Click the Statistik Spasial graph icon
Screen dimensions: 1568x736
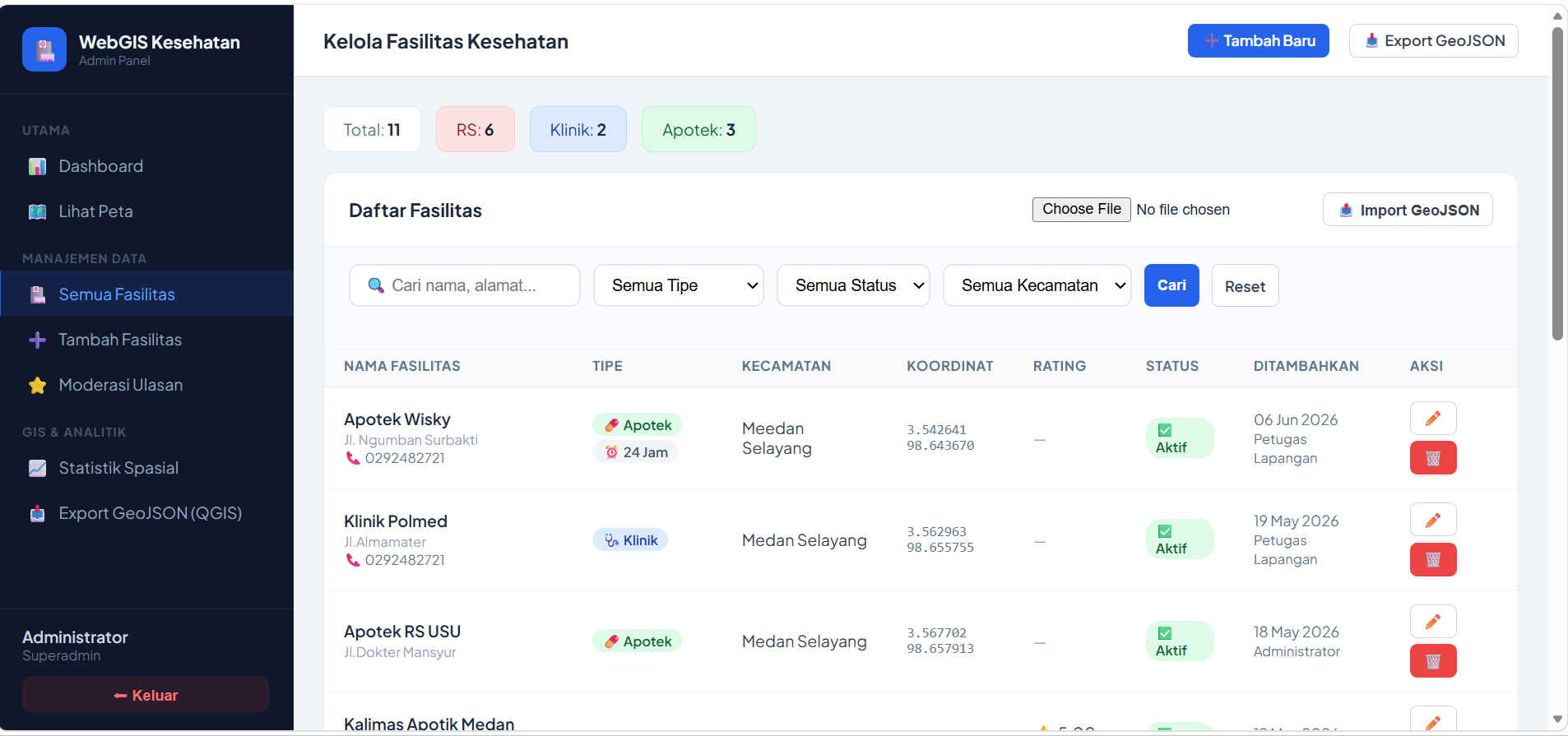(x=37, y=468)
